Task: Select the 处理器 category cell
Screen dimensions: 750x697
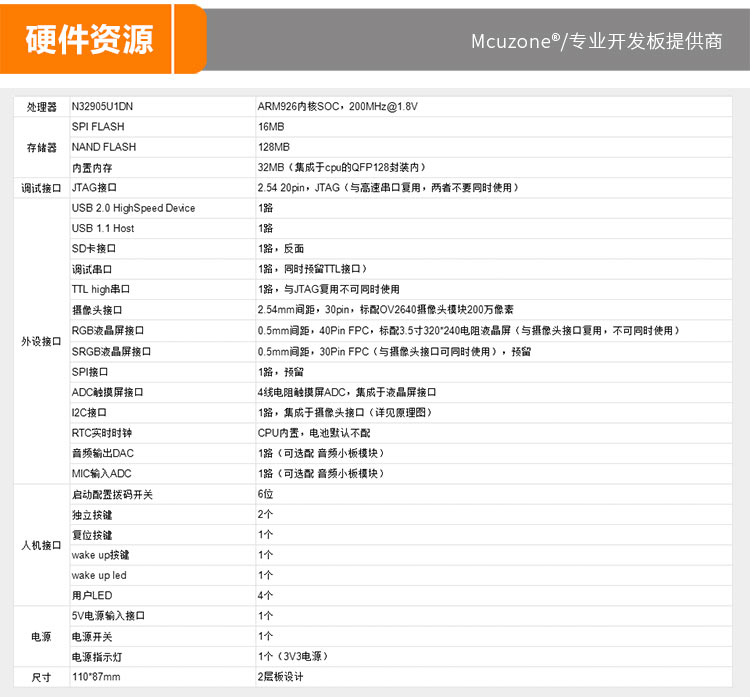Action: click(x=42, y=107)
